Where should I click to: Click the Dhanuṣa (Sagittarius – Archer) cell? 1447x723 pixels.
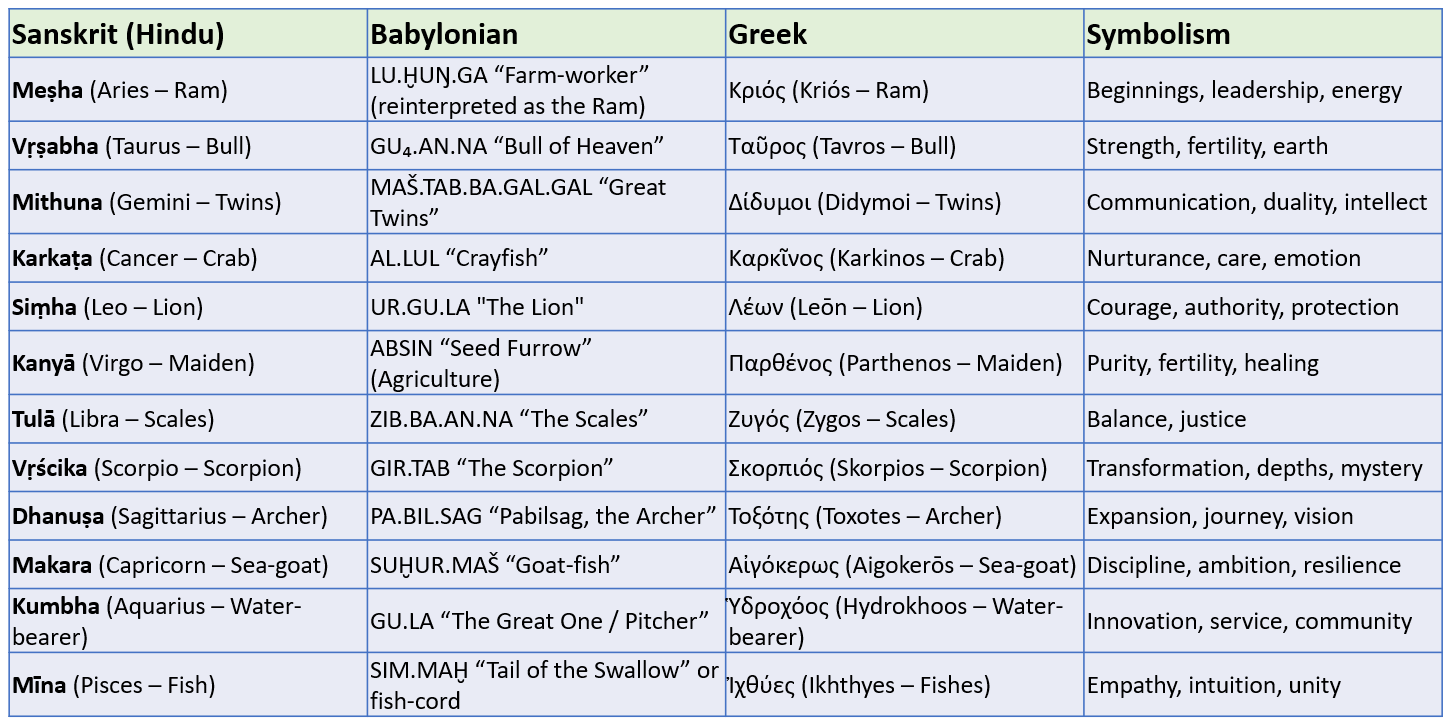click(170, 516)
